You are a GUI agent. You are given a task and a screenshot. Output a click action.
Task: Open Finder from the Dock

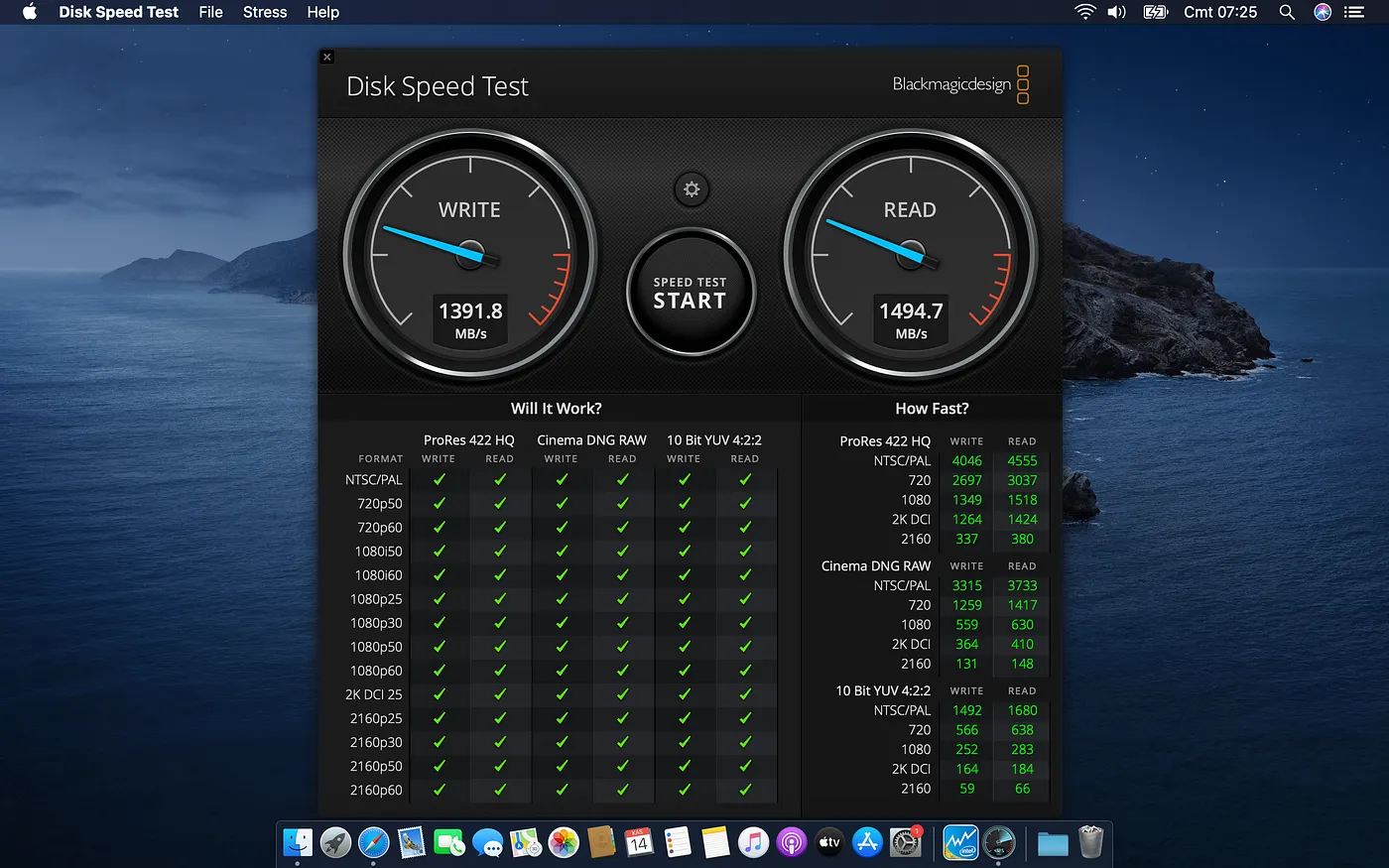coord(298,842)
